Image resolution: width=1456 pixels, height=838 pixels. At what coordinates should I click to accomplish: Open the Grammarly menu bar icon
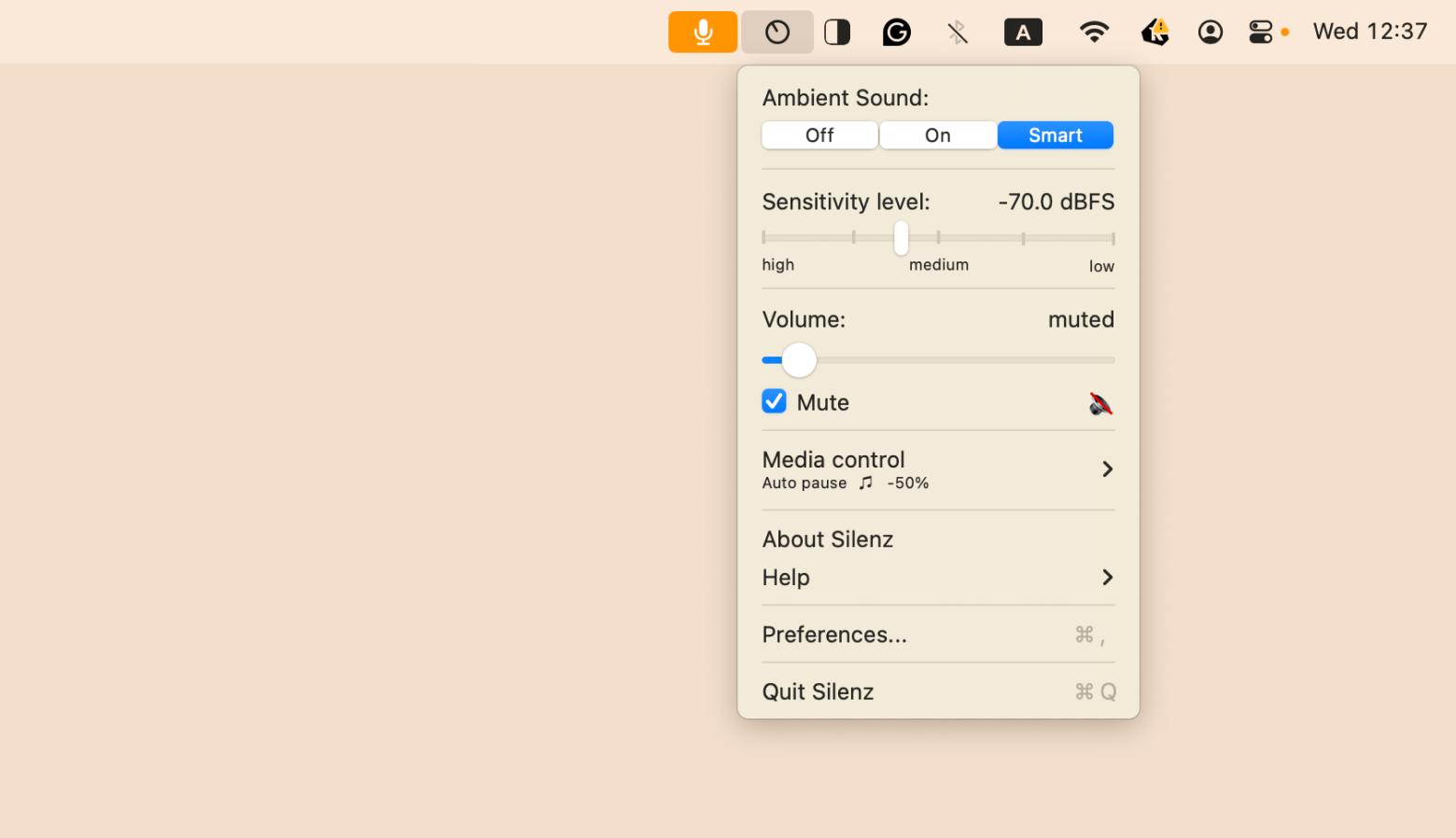(x=896, y=33)
